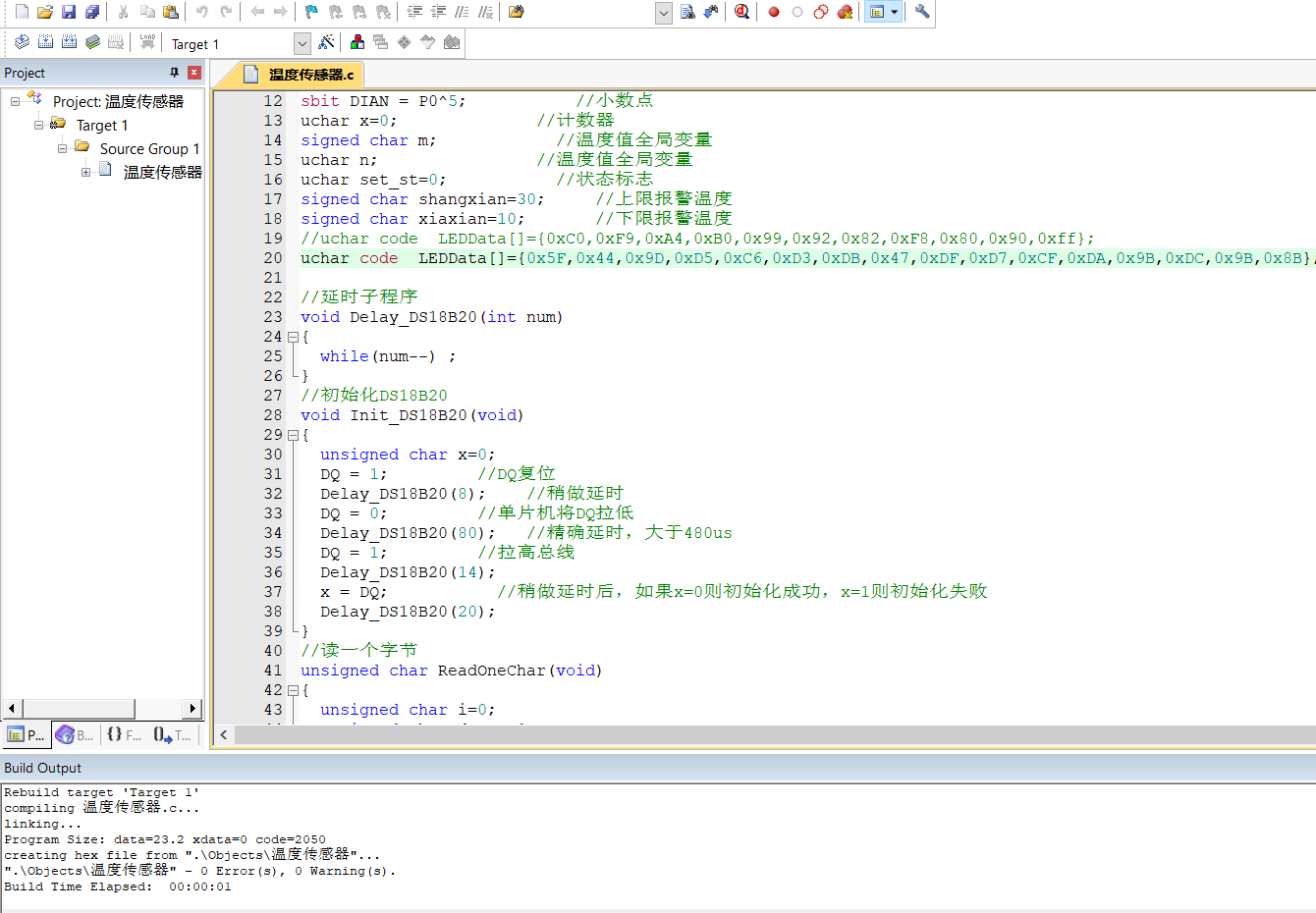This screenshot has height=913, width=1316.
Task: Start debug session with magnifier 'd' icon
Action: (741, 12)
